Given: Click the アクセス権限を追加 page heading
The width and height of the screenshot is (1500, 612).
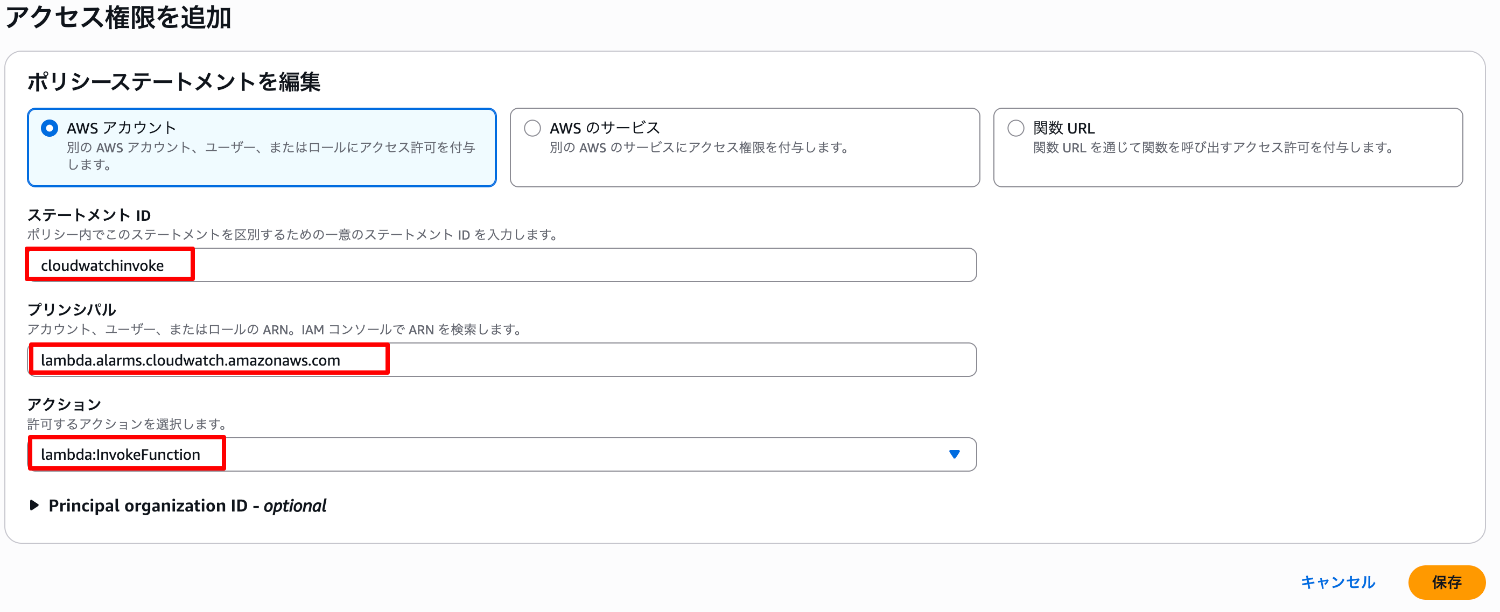Looking at the screenshot, I should pyautogui.click(x=118, y=17).
